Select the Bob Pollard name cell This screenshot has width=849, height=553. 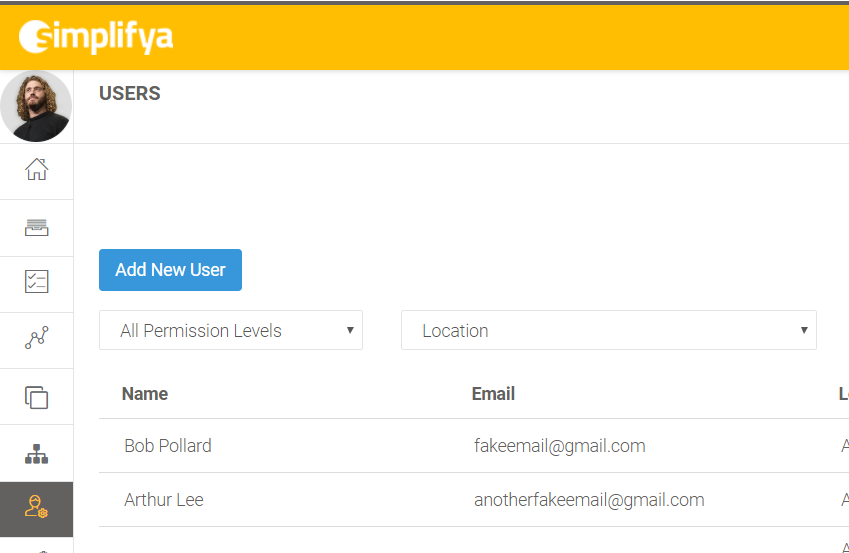168,446
